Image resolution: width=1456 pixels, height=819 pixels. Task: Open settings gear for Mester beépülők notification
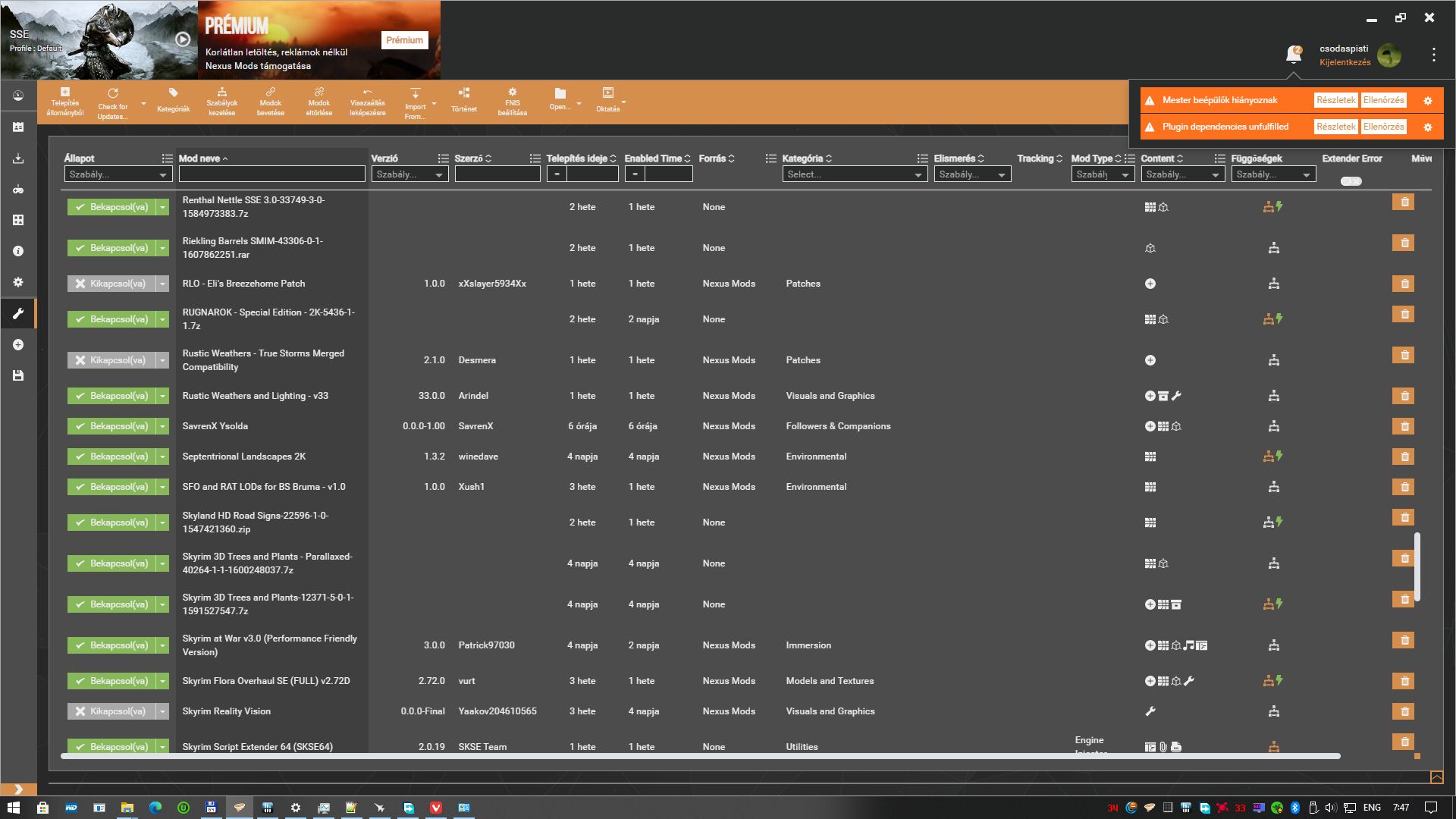pos(1427,100)
